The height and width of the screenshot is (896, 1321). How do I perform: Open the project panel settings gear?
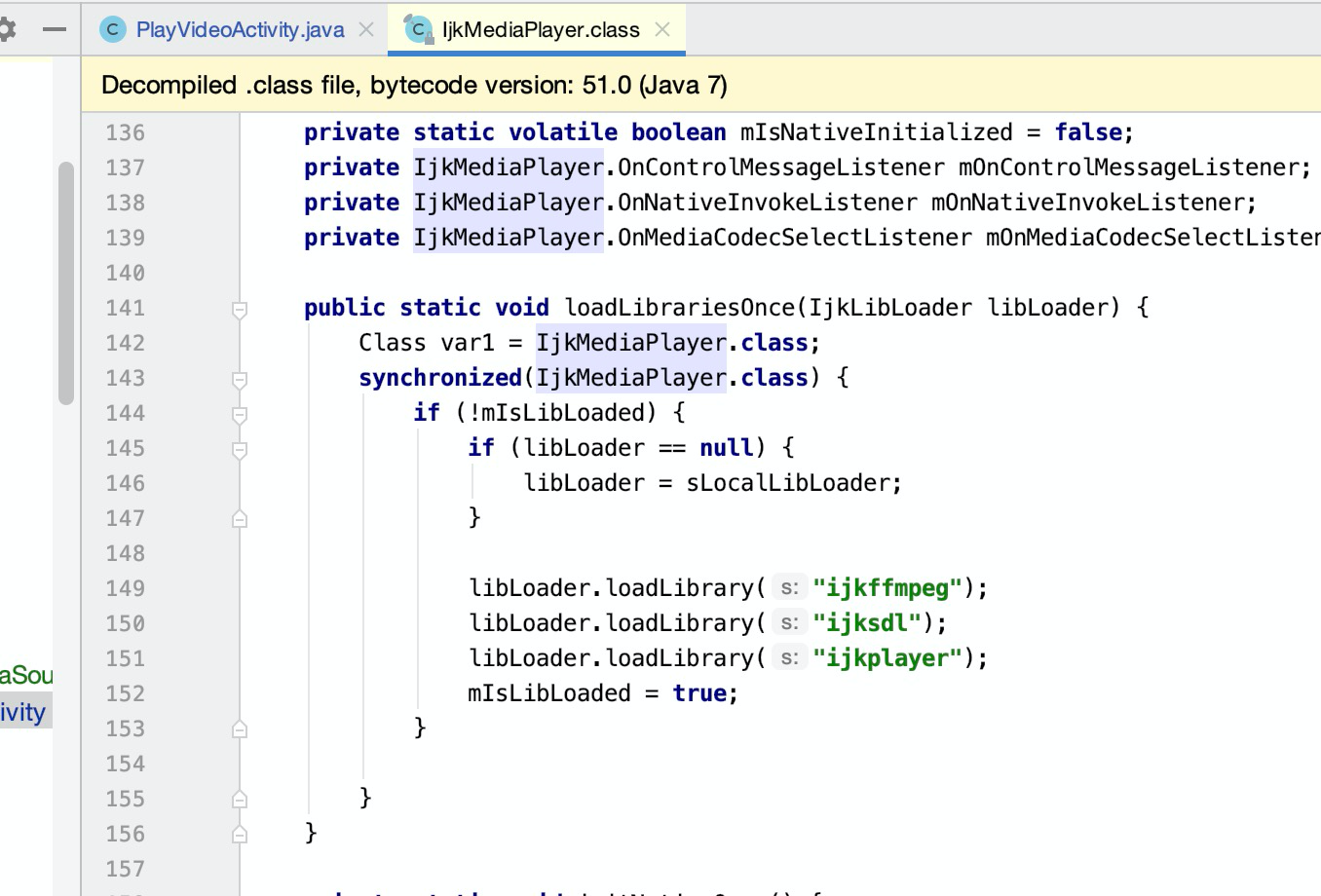click(x=7, y=29)
